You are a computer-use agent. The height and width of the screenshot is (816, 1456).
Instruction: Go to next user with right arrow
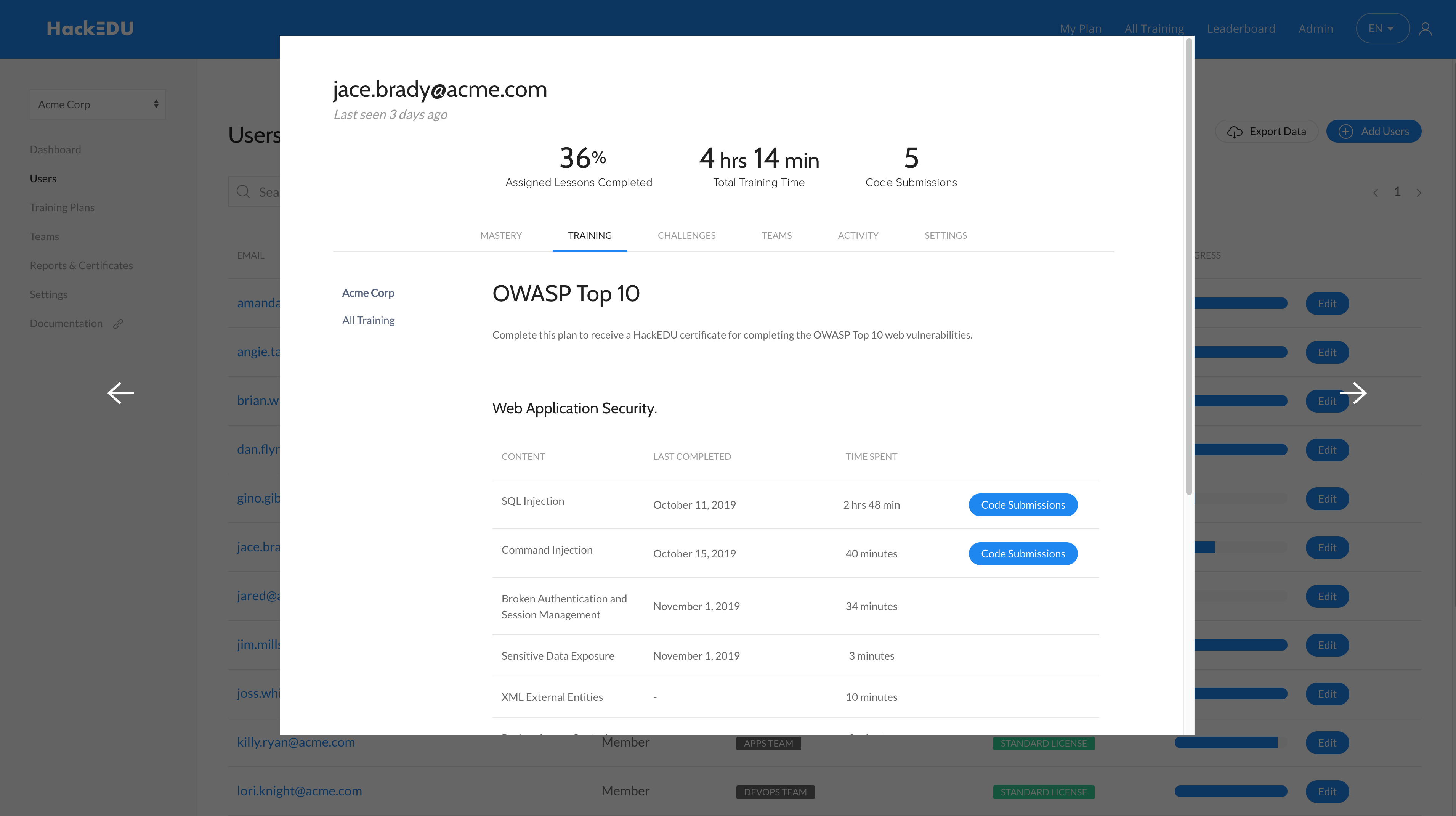[1353, 393]
